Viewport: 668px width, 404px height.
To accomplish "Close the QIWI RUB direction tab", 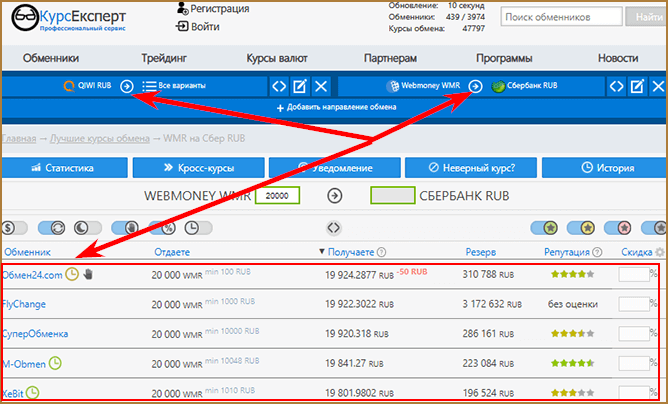I will [321, 87].
